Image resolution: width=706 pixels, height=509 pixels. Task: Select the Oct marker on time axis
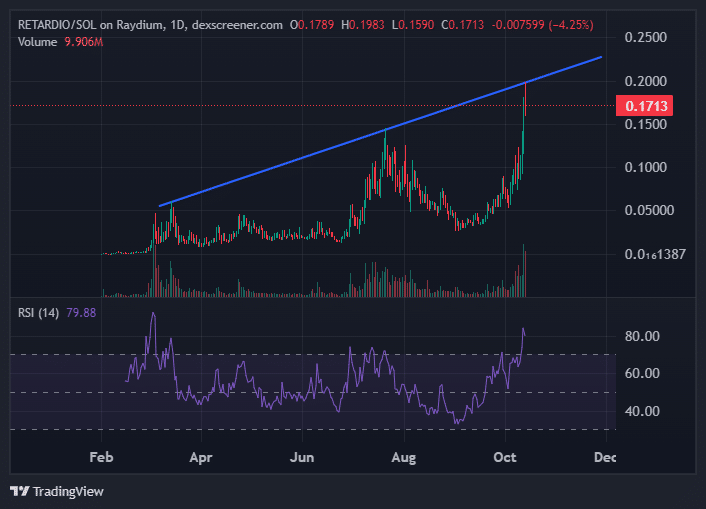[506, 457]
